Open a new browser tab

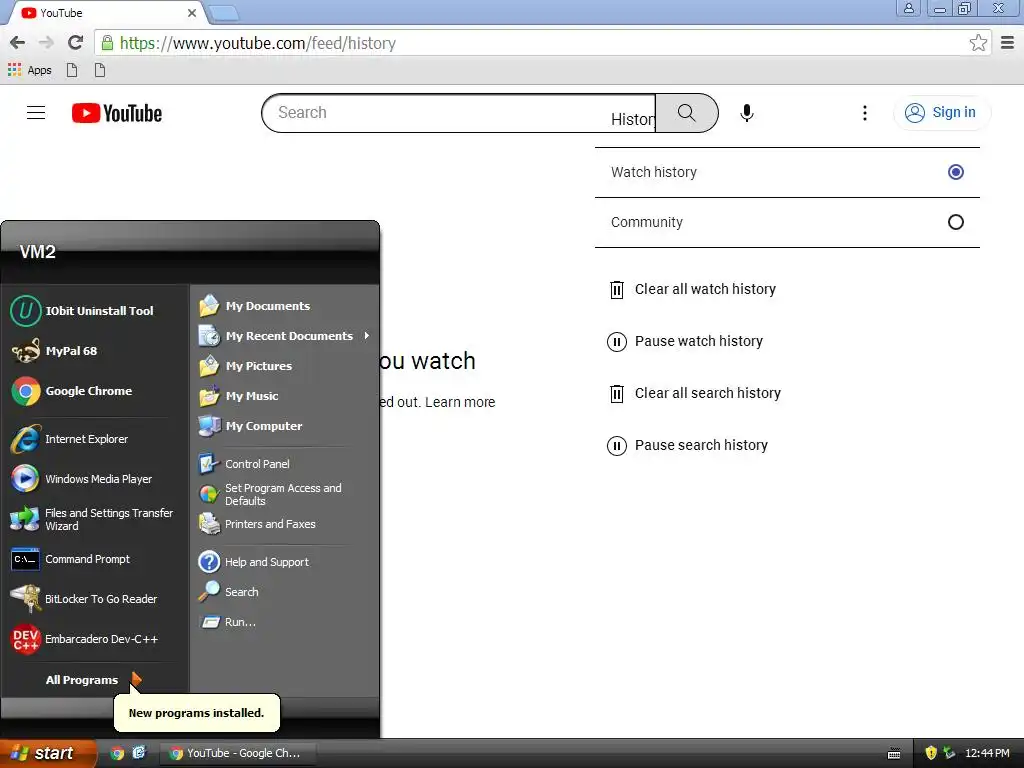223,12
